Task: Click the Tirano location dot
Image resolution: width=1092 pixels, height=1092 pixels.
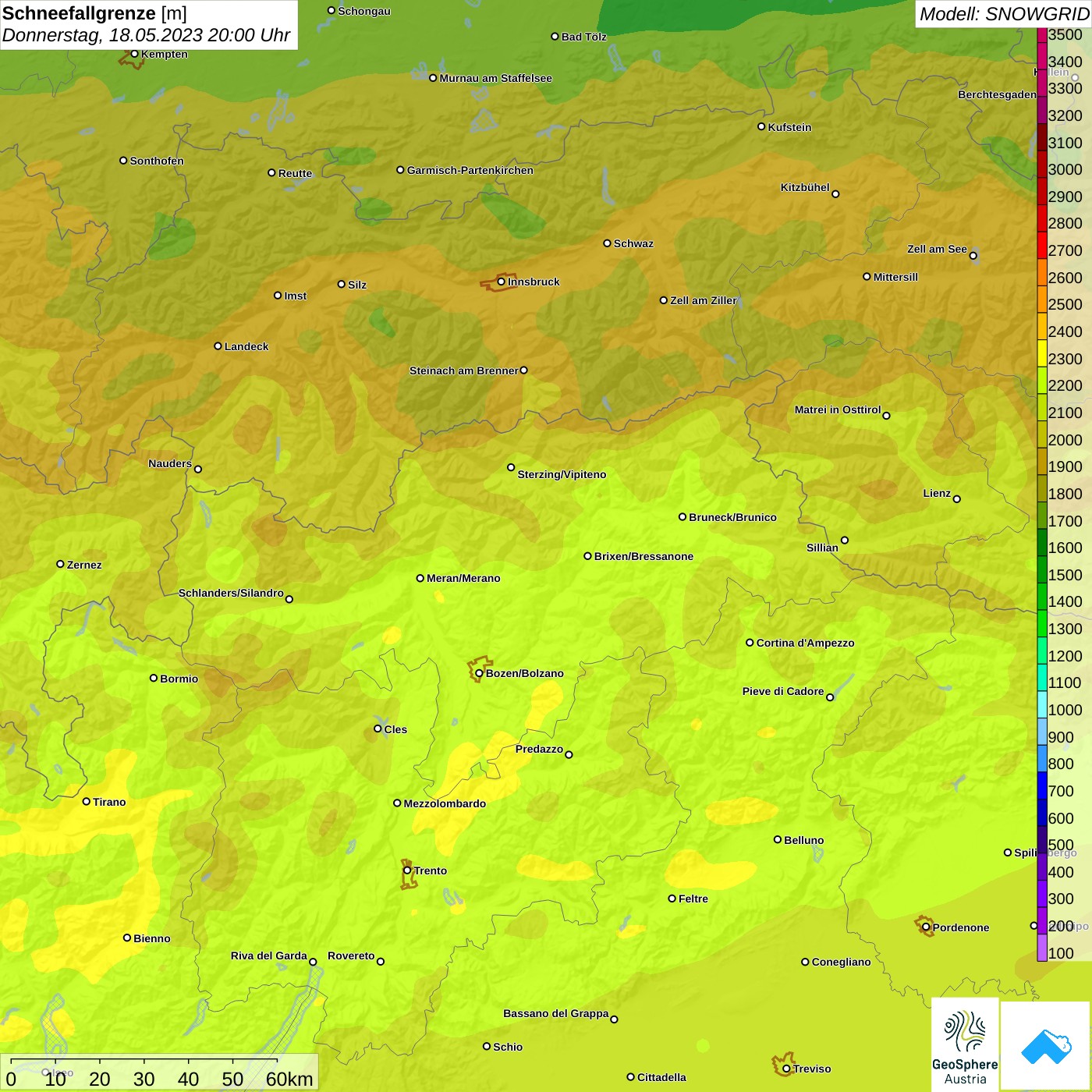Action: 87,801
